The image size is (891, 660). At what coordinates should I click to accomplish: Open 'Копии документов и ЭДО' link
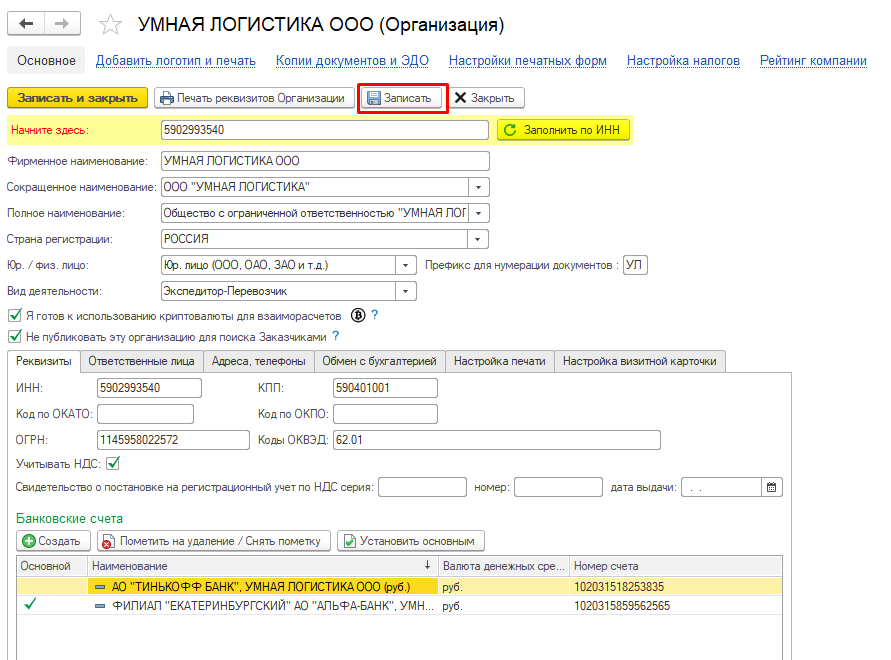352,61
